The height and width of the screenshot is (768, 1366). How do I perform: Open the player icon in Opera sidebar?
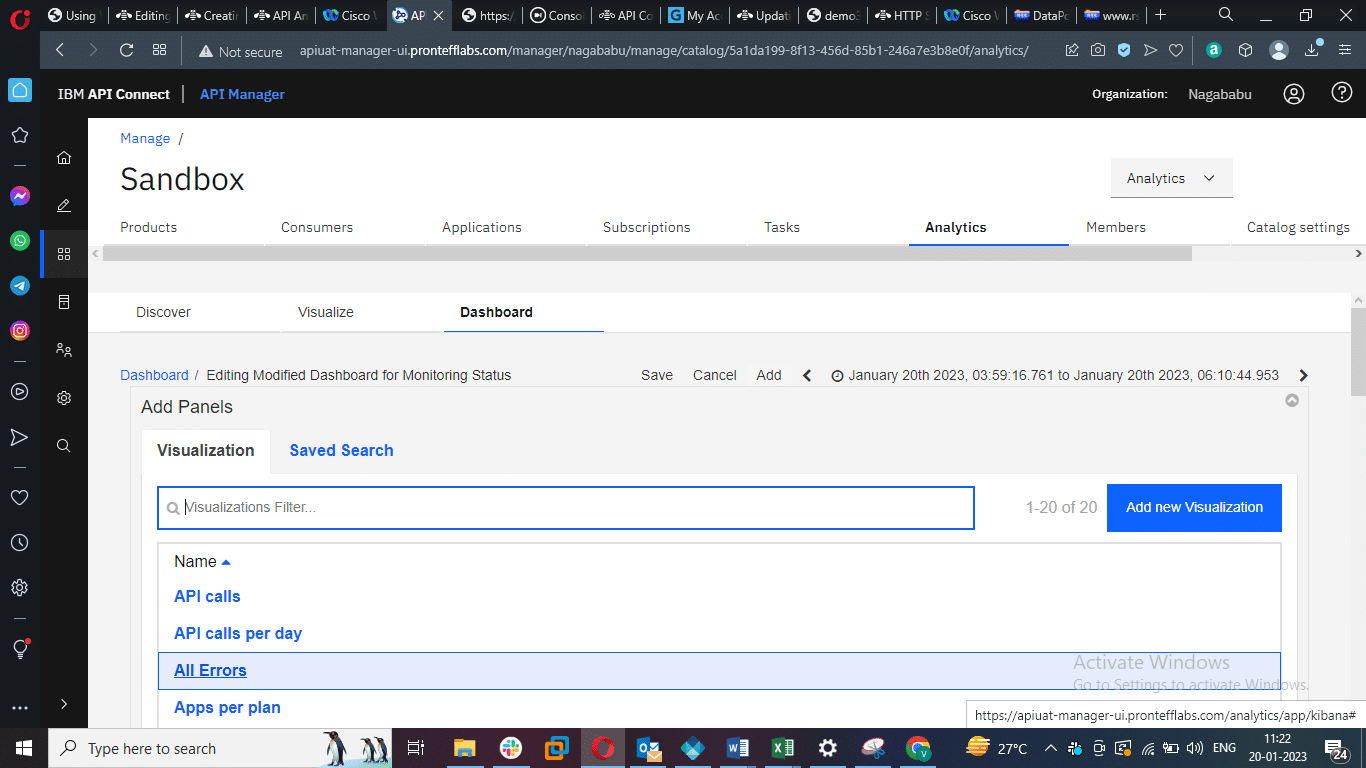tap(20, 391)
